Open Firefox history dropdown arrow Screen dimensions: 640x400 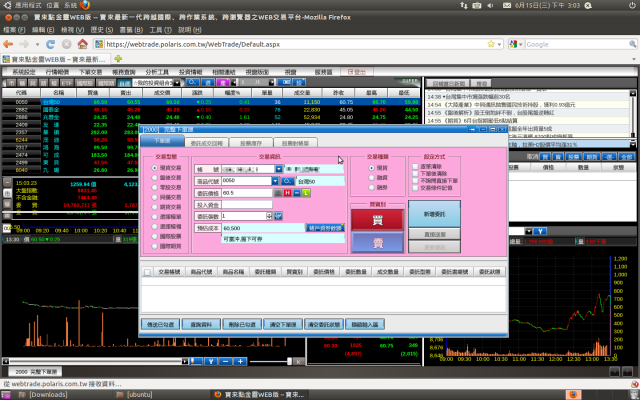[37, 44]
